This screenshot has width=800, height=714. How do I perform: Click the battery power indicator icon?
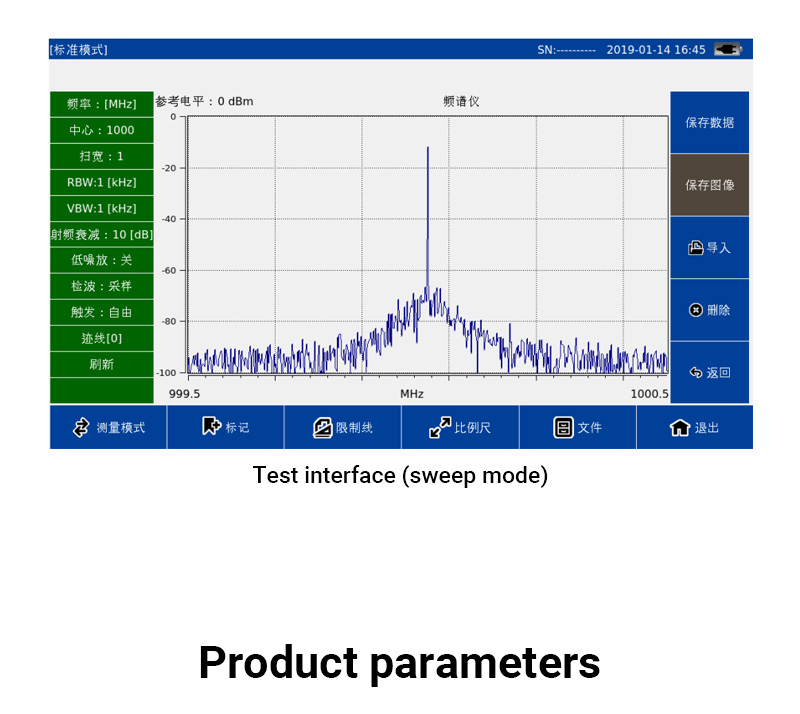(x=727, y=49)
